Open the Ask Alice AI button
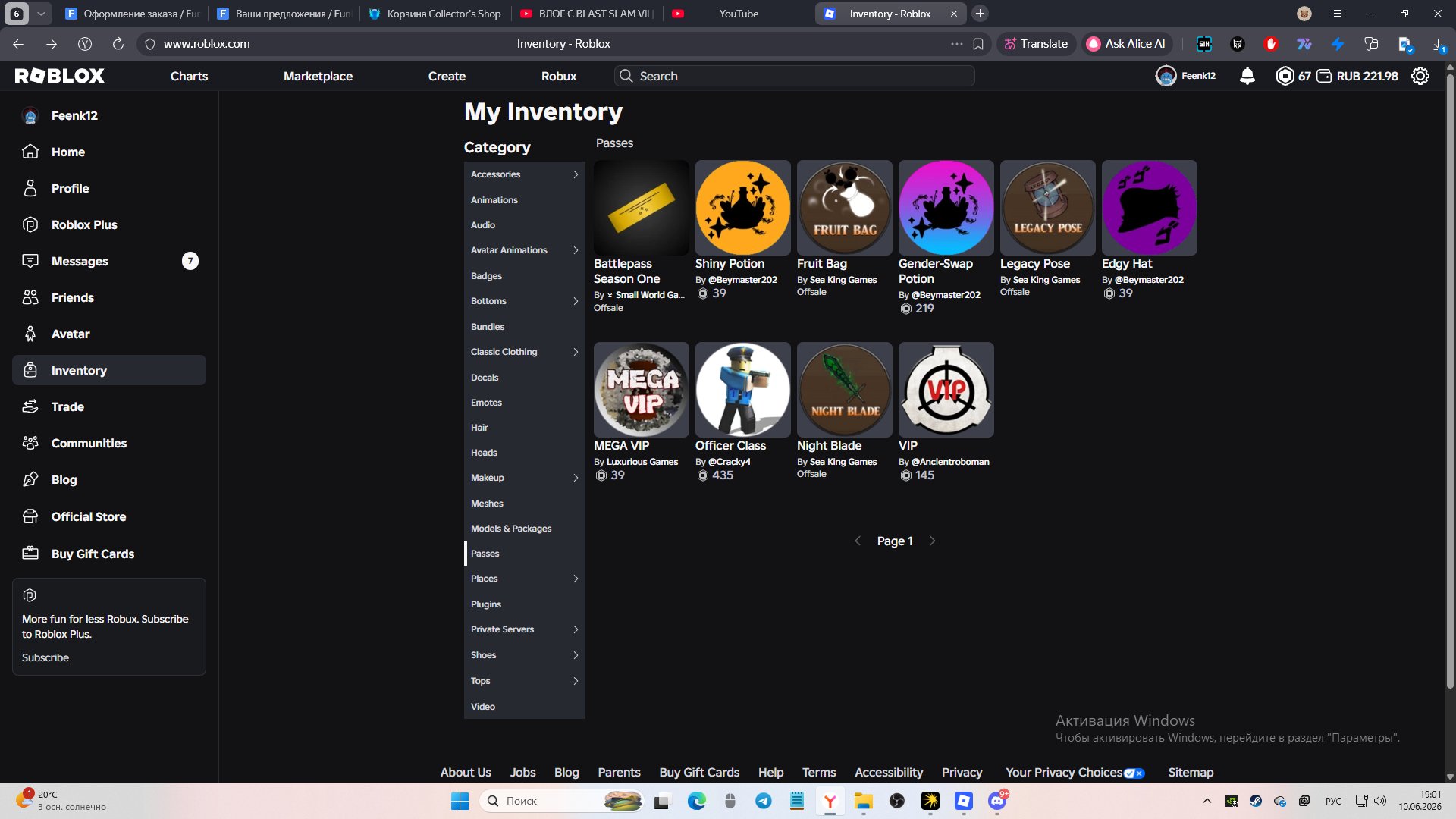Image resolution: width=1456 pixels, height=819 pixels. 1126,44
